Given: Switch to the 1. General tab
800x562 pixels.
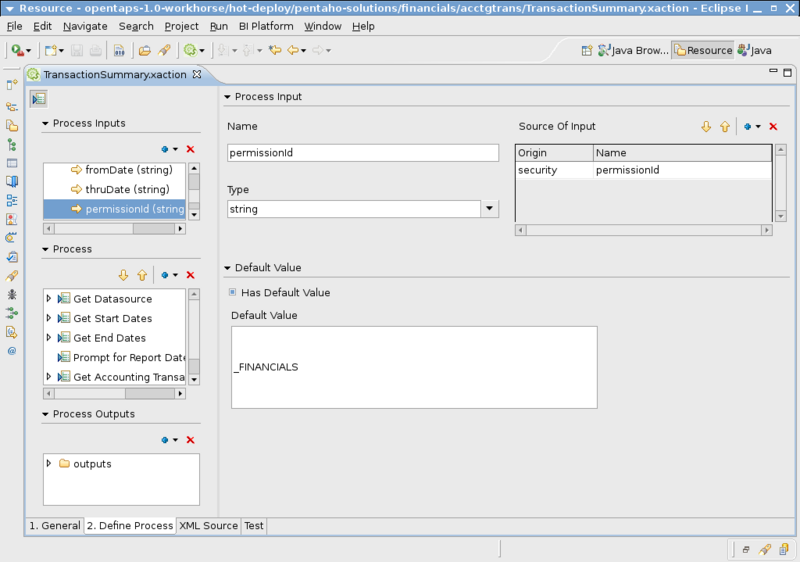Looking at the screenshot, I should (x=55, y=525).
